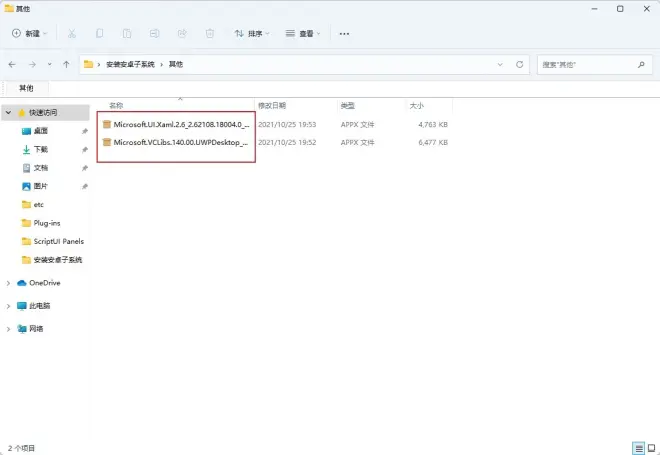Collapse the 快速访问 tree node

pos(8,112)
